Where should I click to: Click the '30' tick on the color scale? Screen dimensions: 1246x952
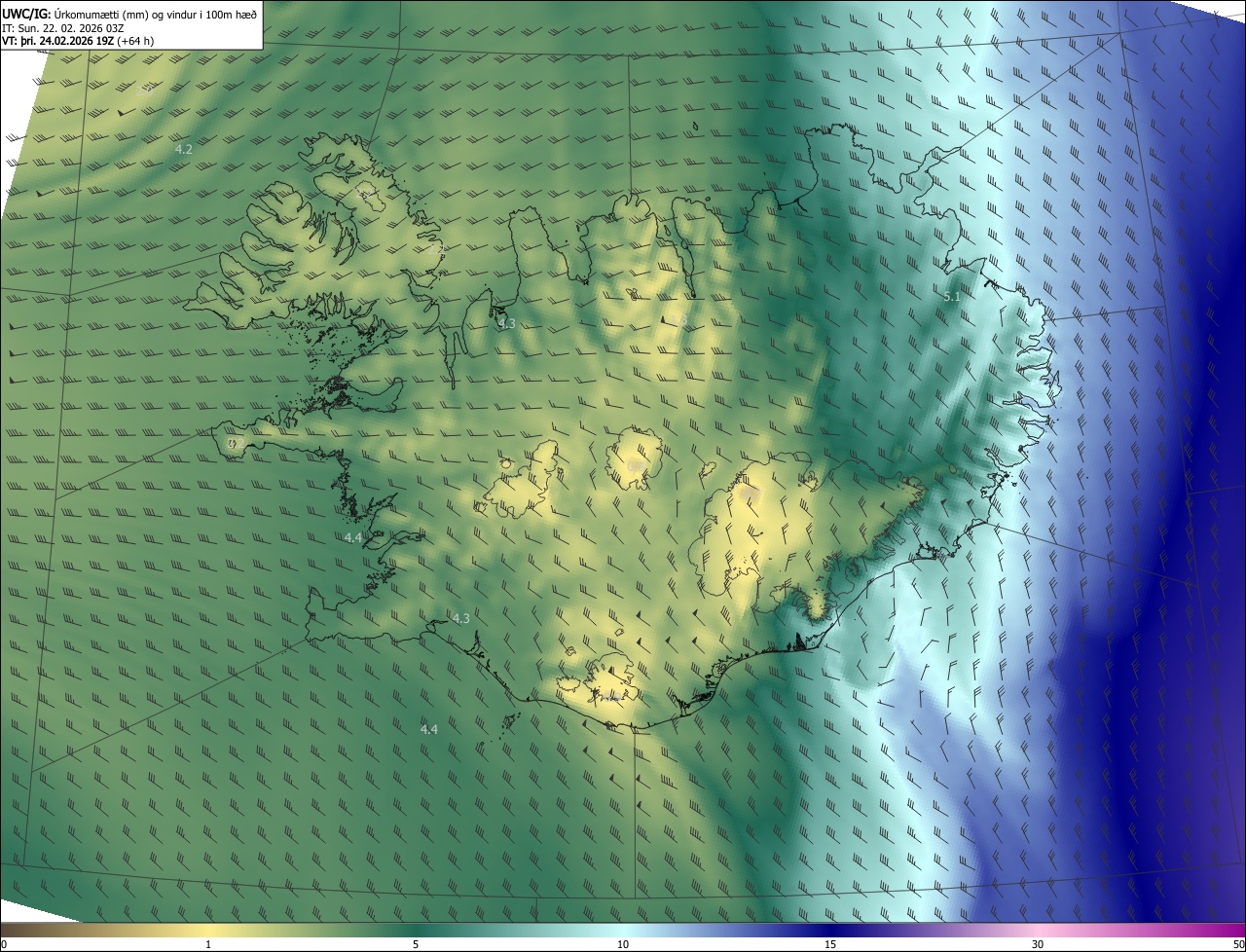1038,944
